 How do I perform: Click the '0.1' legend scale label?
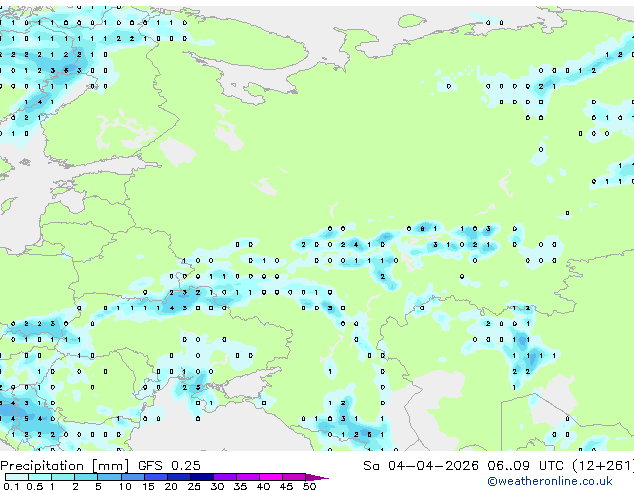coord(11,486)
